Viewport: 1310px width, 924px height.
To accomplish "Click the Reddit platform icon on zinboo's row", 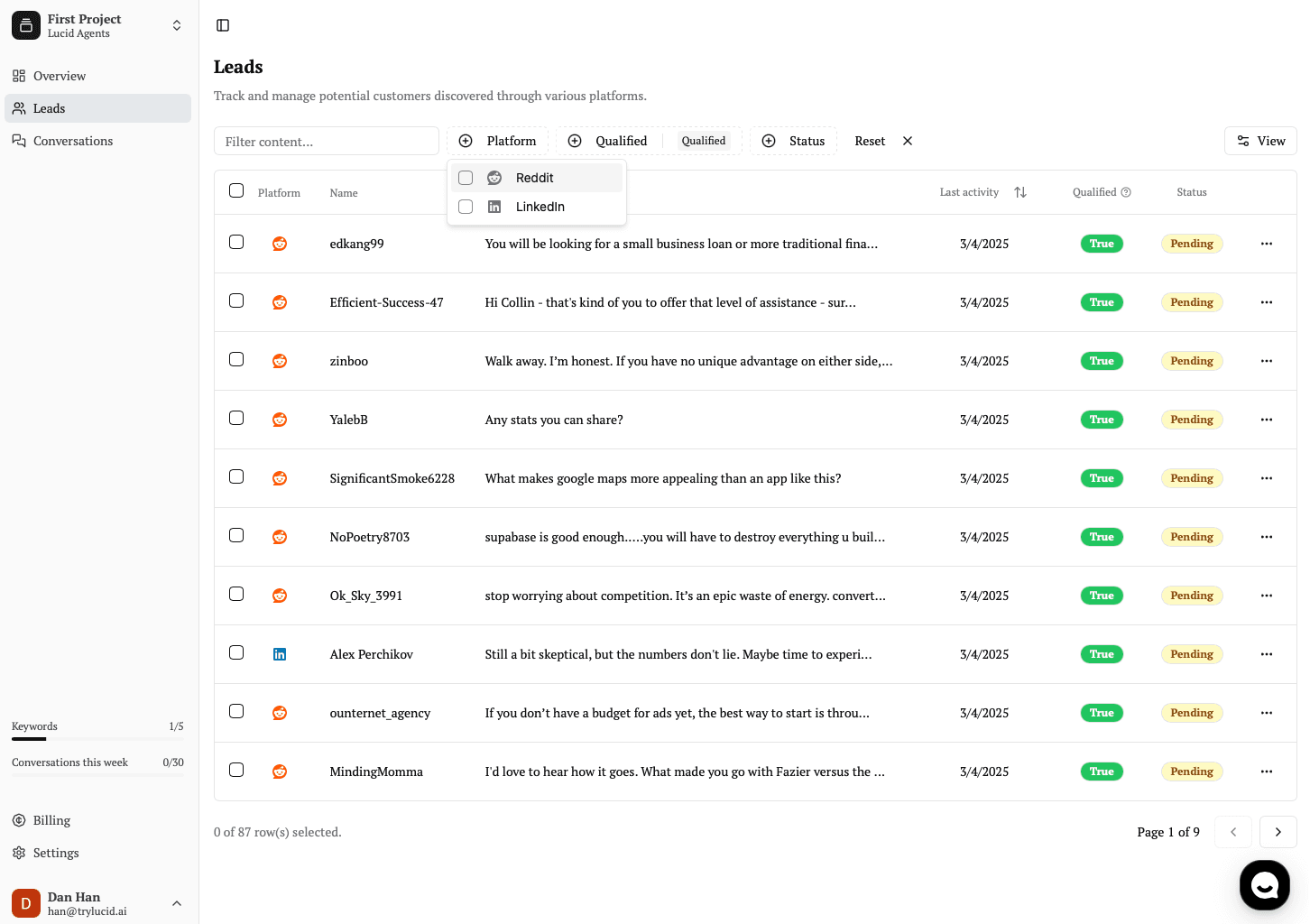I will click(280, 360).
